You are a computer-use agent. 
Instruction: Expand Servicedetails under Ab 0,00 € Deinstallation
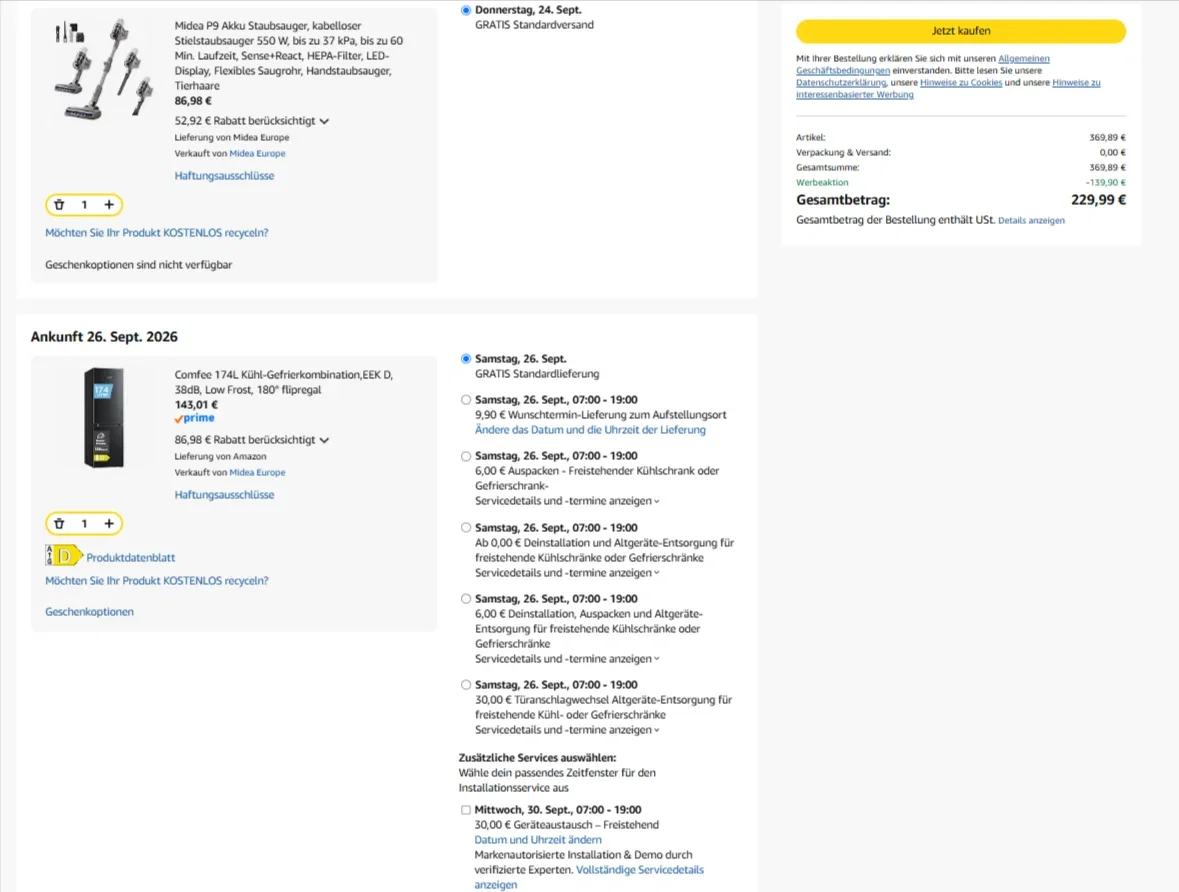(568, 573)
